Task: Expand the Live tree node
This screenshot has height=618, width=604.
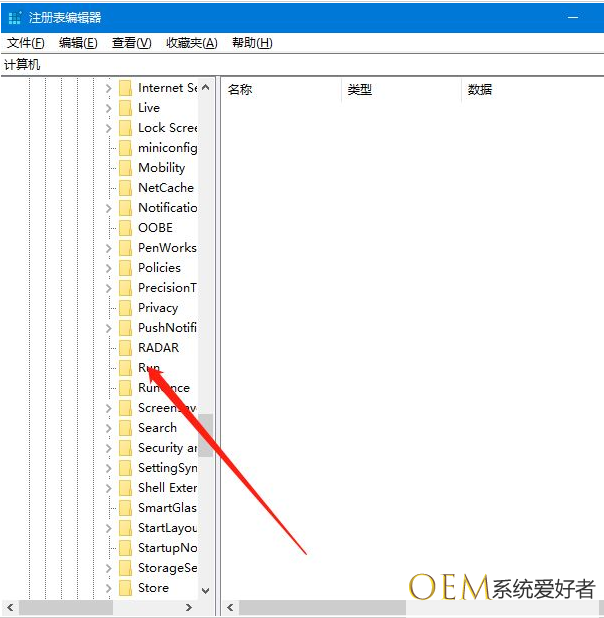Action: [109, 108]
